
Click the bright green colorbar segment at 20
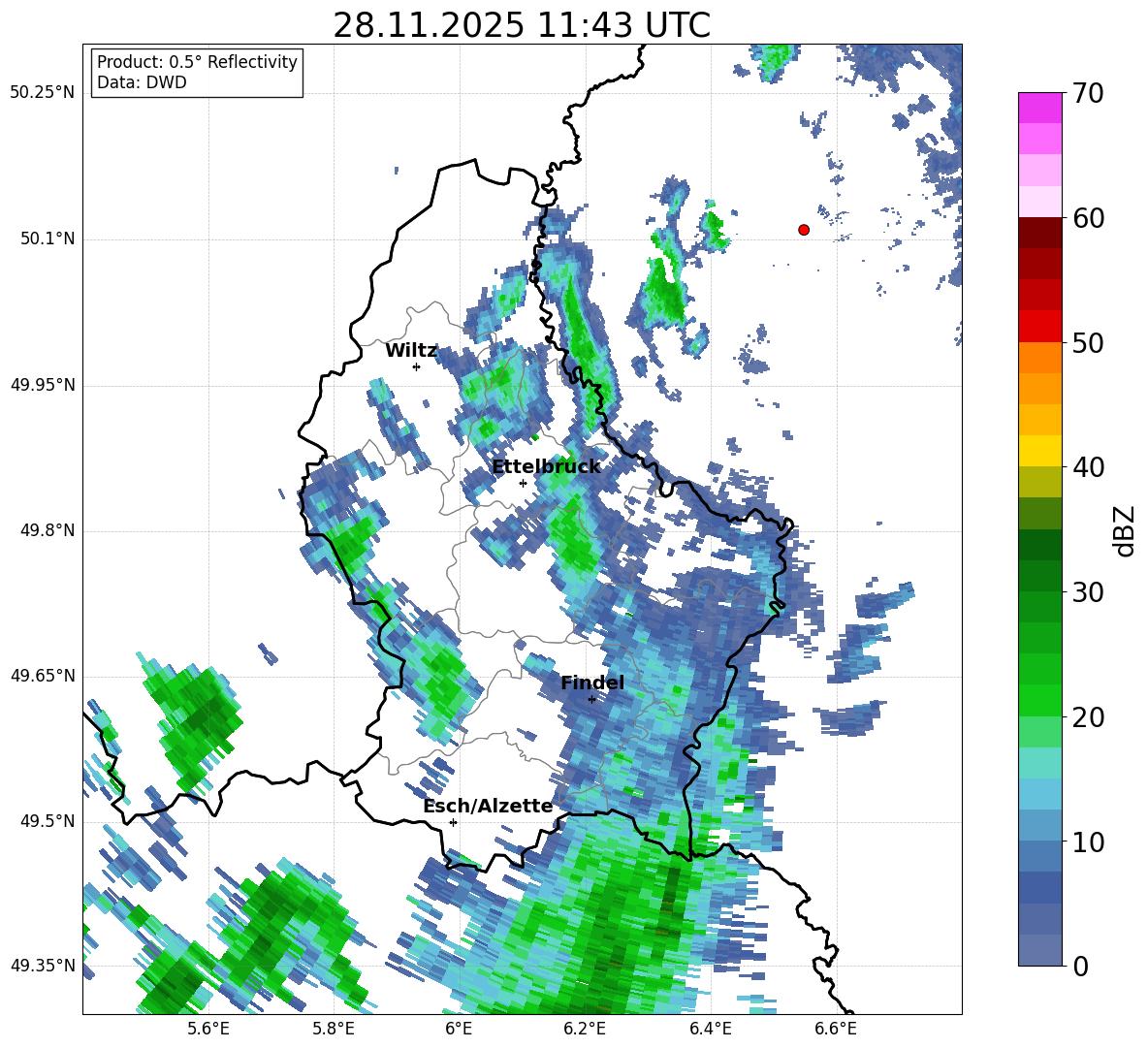coord(1039,700)
